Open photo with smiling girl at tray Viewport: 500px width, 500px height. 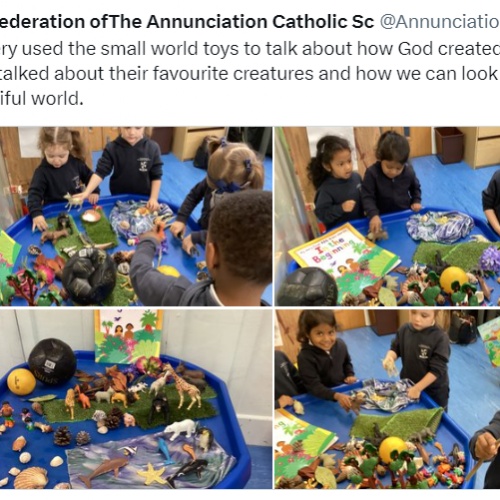[387, 399]
